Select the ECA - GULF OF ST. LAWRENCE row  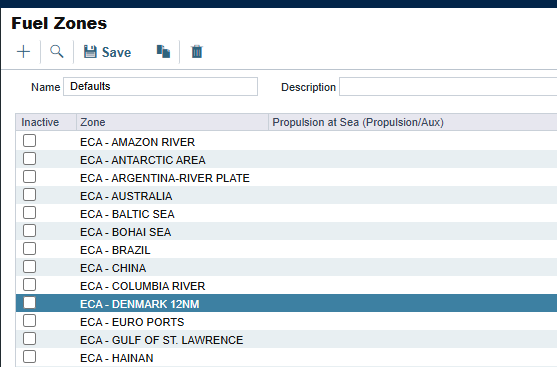tap(286, 340)
